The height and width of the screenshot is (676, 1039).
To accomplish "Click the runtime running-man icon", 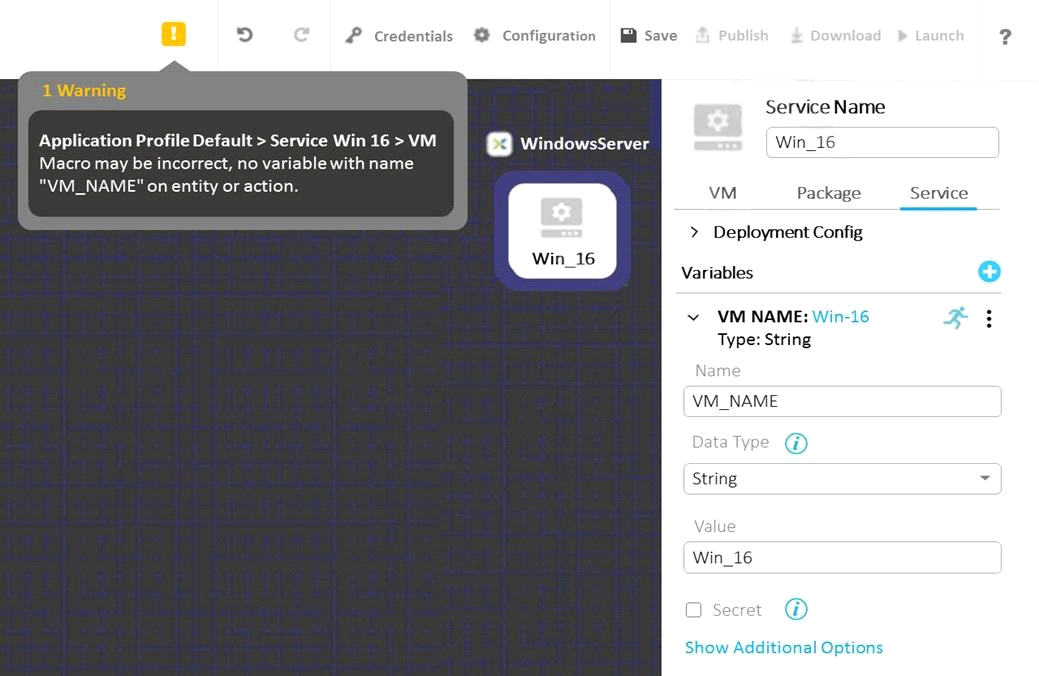I will (955, 318).
